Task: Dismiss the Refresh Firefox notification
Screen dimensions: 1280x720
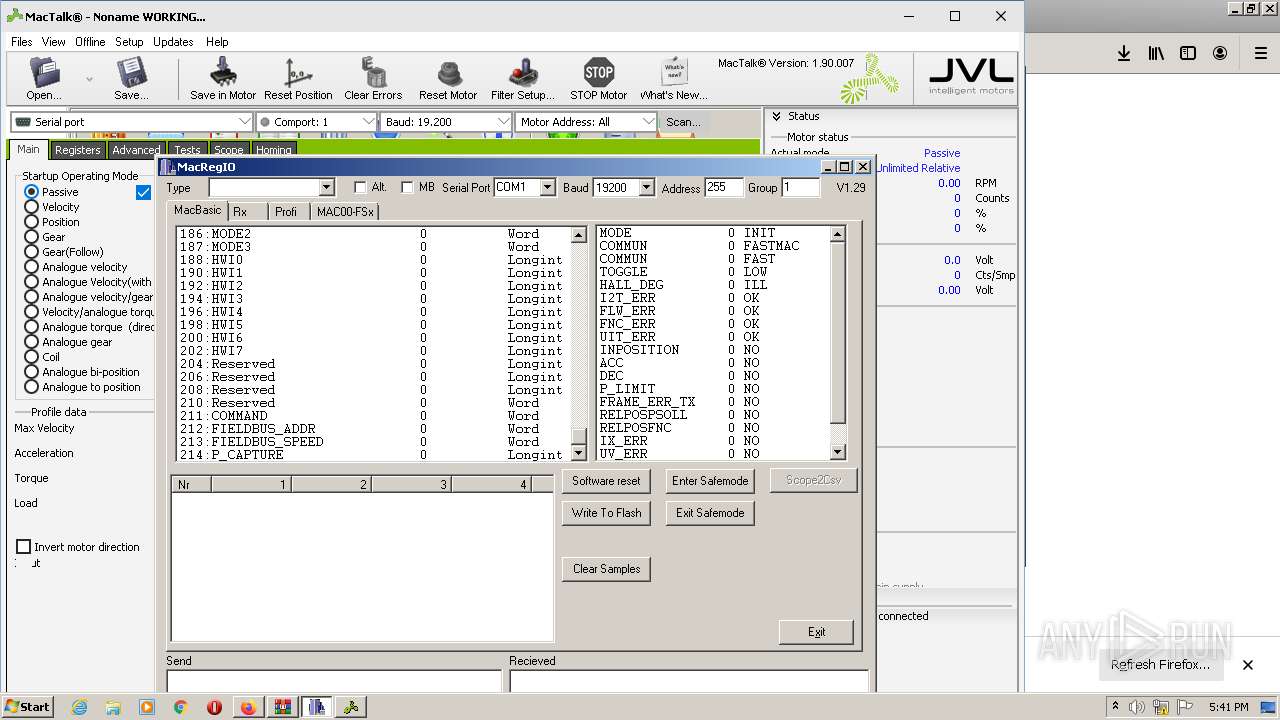Action: pyautogui.click(x=1248, y=665)
